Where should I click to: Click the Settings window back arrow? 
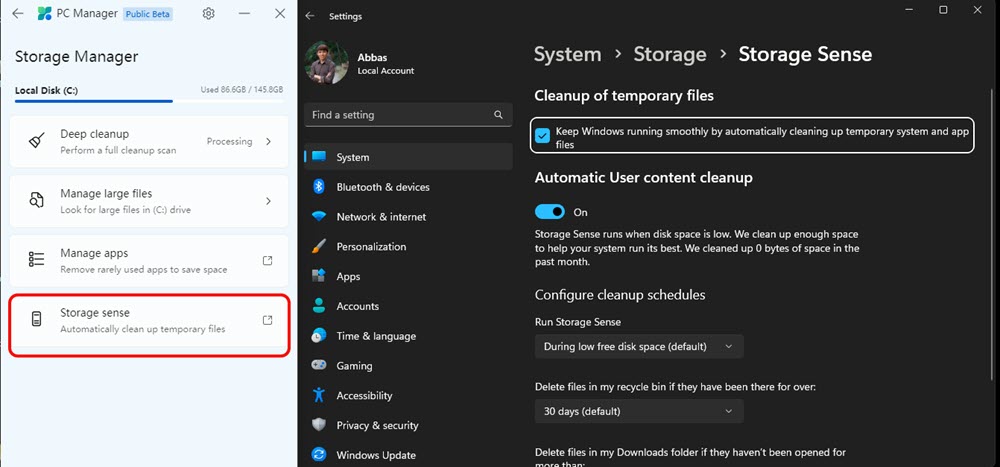click(x=310, y=16)
